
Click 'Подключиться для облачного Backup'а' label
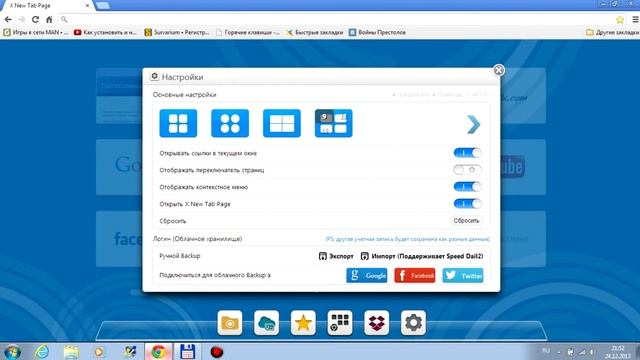click(215, 275)
